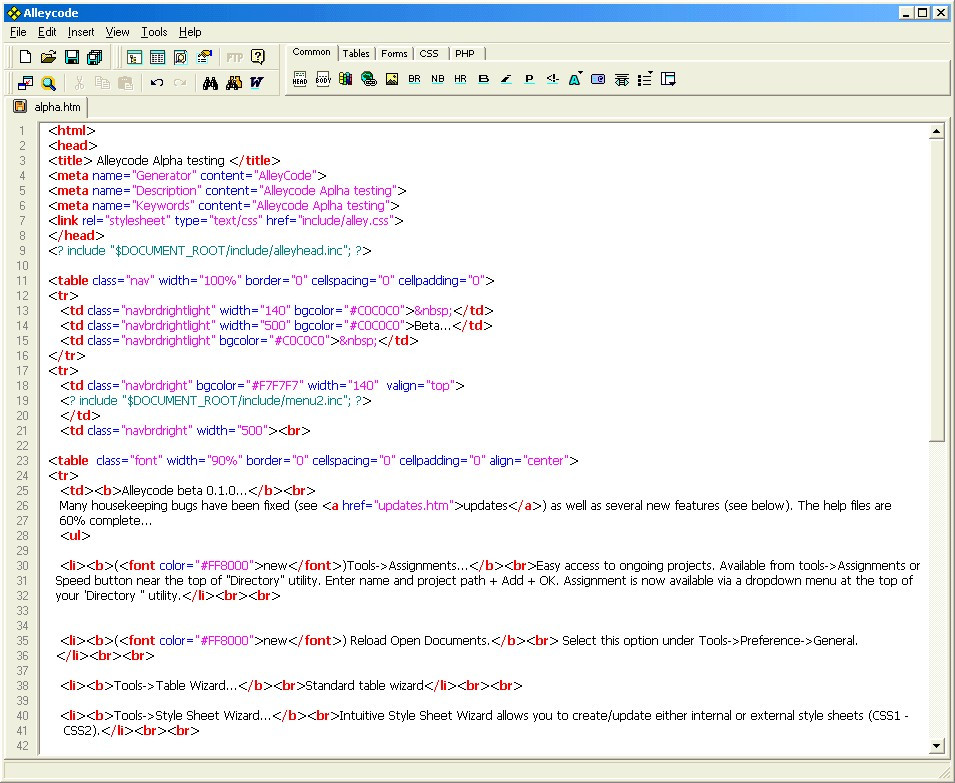Click the preview document icon
The image size is (955, 783).
pos(180,57)
